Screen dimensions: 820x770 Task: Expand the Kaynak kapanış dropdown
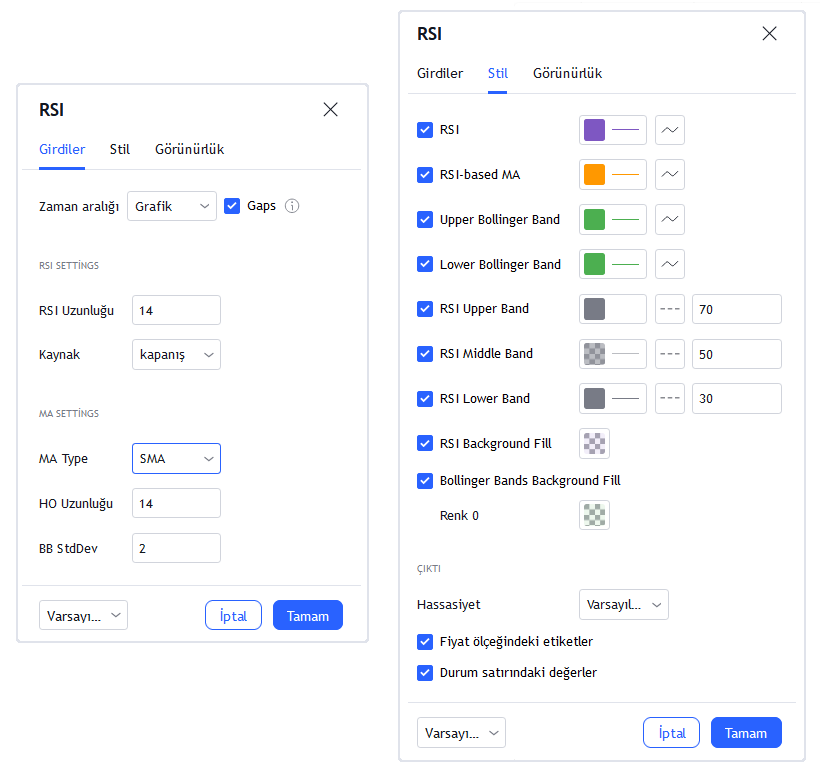click(x=176, y=355)
